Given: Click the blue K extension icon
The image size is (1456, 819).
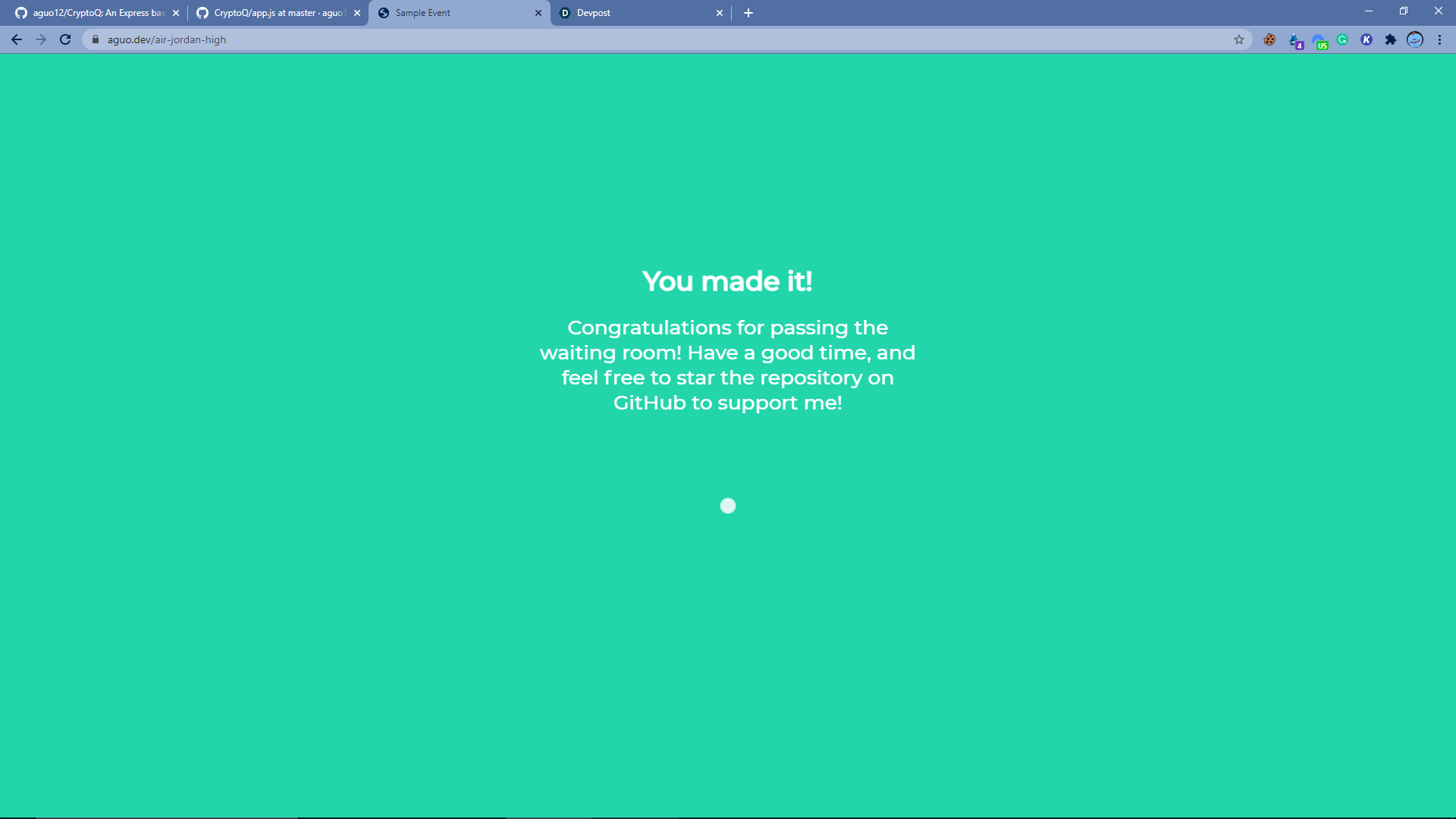Looking at the screenshot, I should (x=1367, y=39).
